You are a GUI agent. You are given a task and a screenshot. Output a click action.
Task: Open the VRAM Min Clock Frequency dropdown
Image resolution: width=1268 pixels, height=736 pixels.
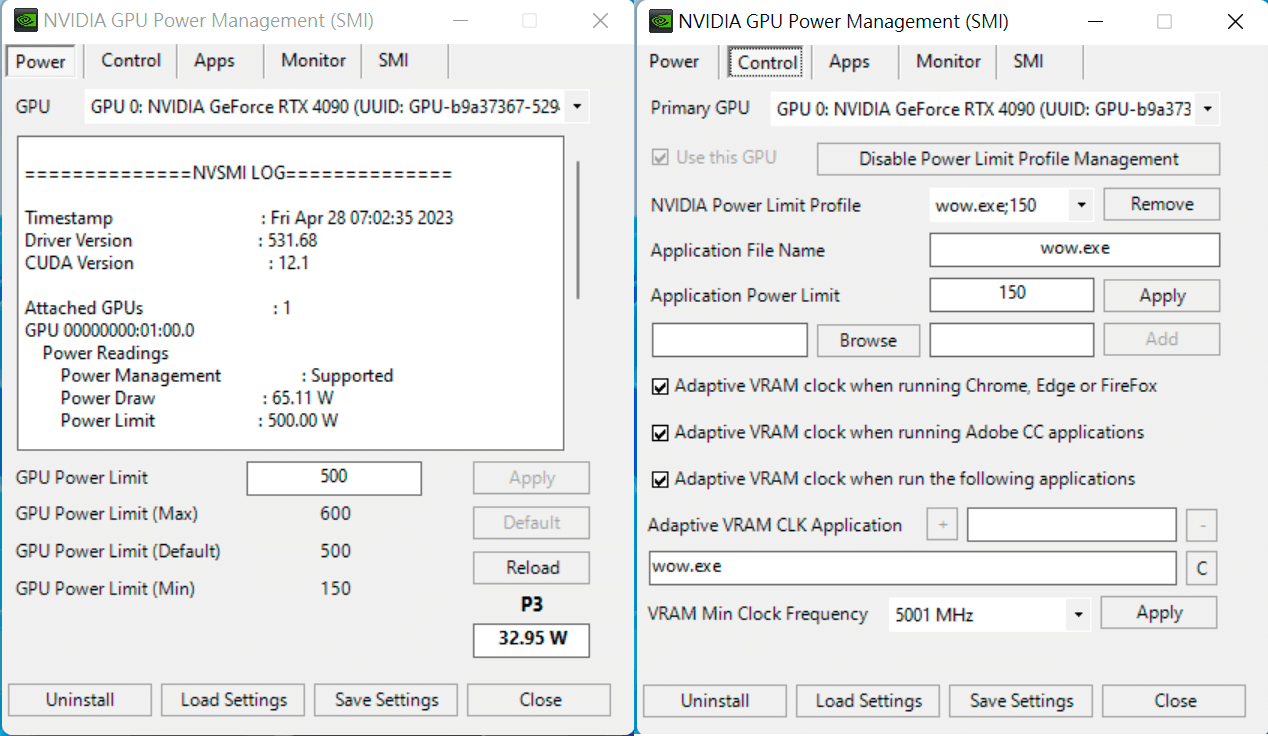click(1078, 614)
